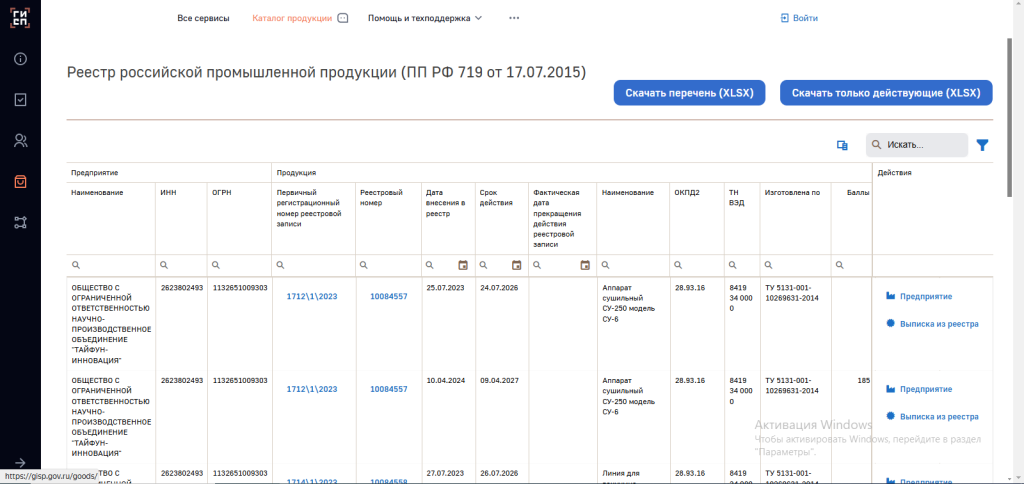Screen dimensions: 1024x484
Task: Click Выписка из реестра in 10.04.2024 row
Action: point(932,417)
